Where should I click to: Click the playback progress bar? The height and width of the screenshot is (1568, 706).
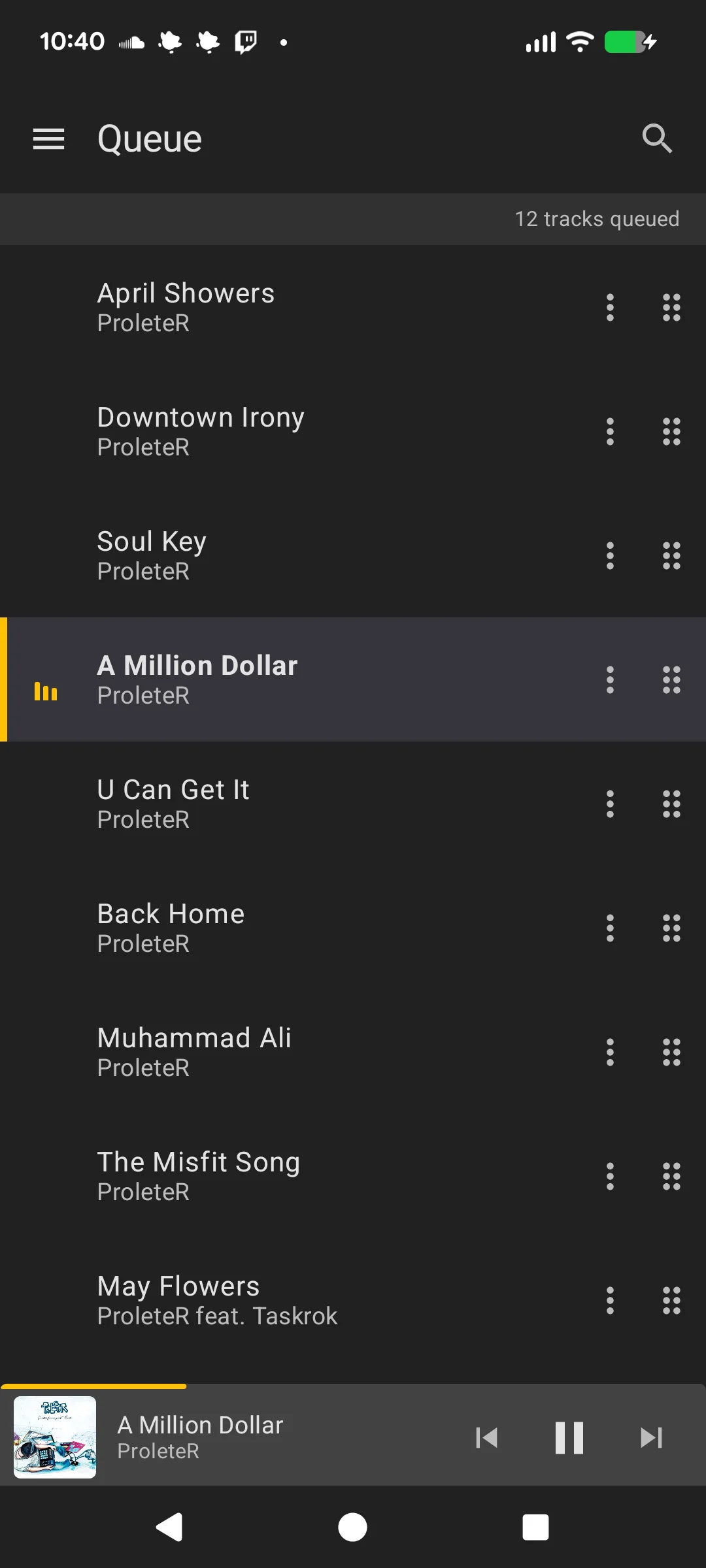(353, 1386)
